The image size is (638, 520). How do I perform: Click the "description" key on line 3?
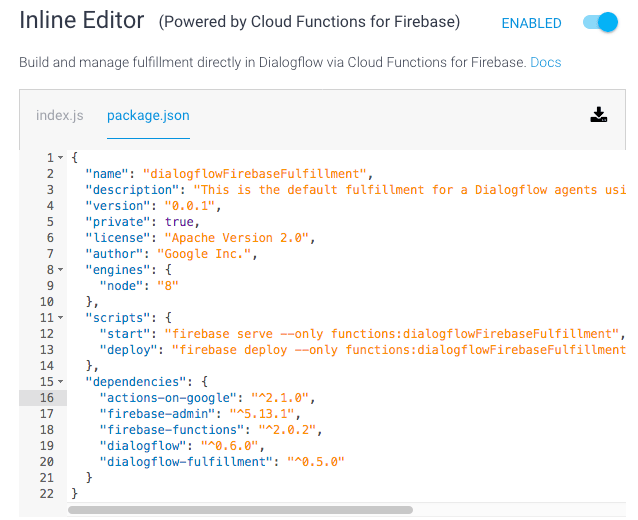[132, 190]
